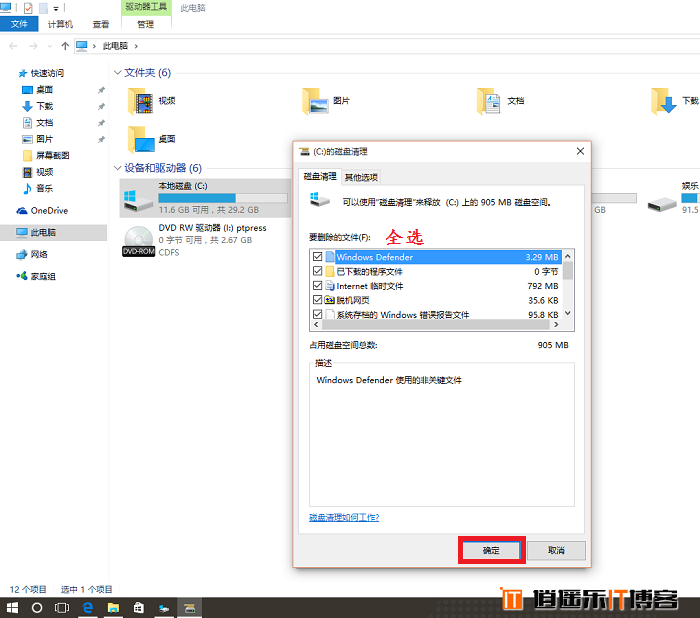
Task: Open Cortana search circle on taskbar
Action: pos(37,608)
